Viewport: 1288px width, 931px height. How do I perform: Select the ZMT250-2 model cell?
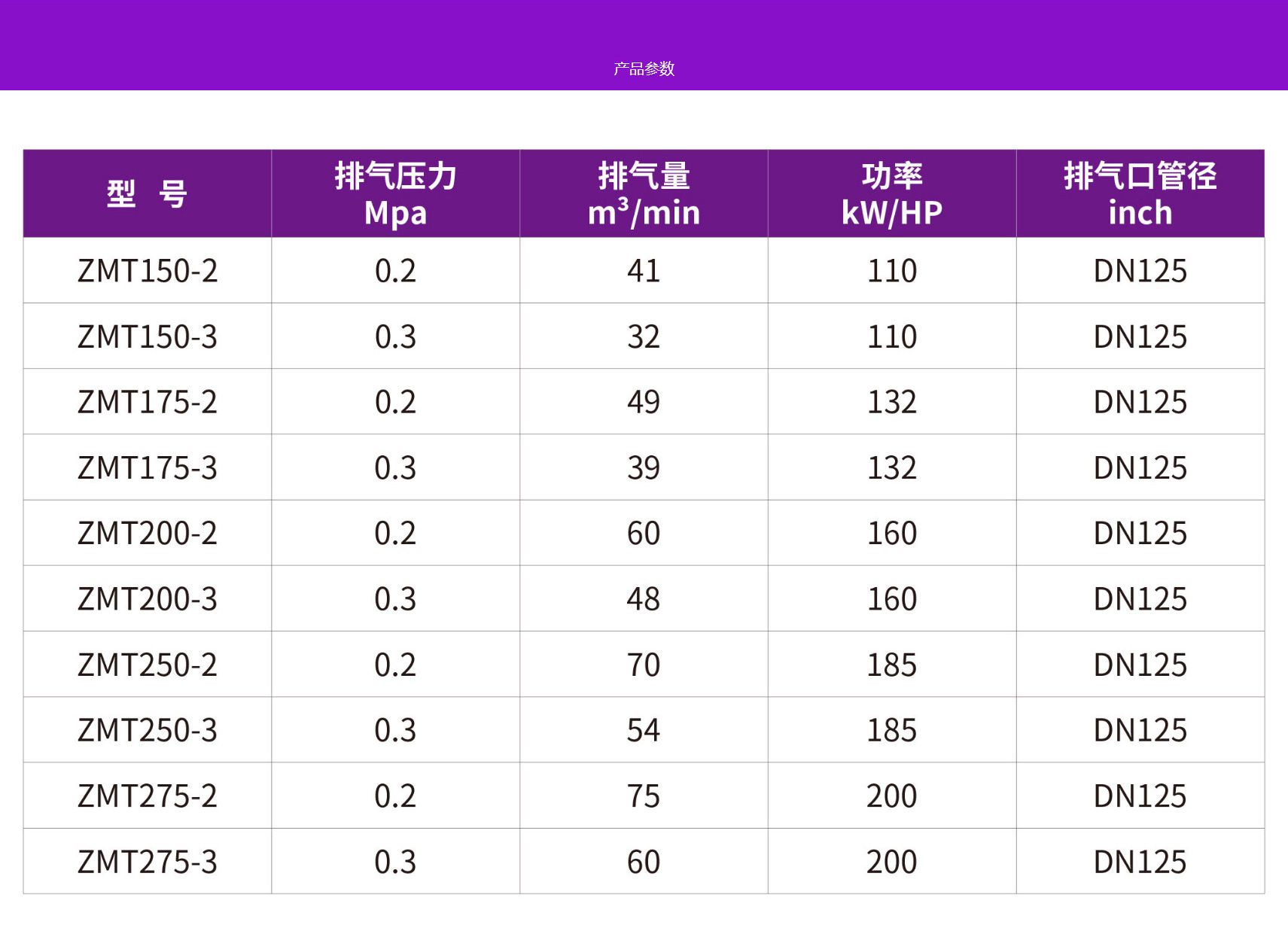[148, 665]
